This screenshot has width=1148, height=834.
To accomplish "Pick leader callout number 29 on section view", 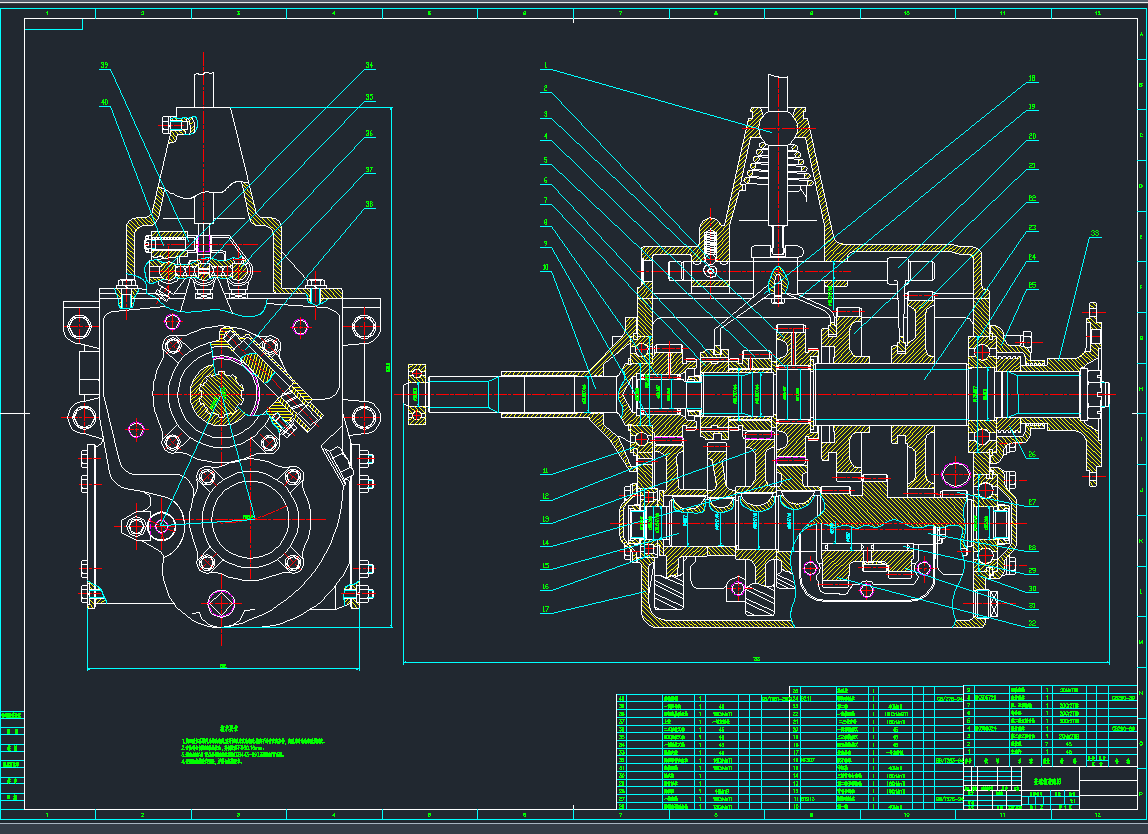I will click(1032, 570).
